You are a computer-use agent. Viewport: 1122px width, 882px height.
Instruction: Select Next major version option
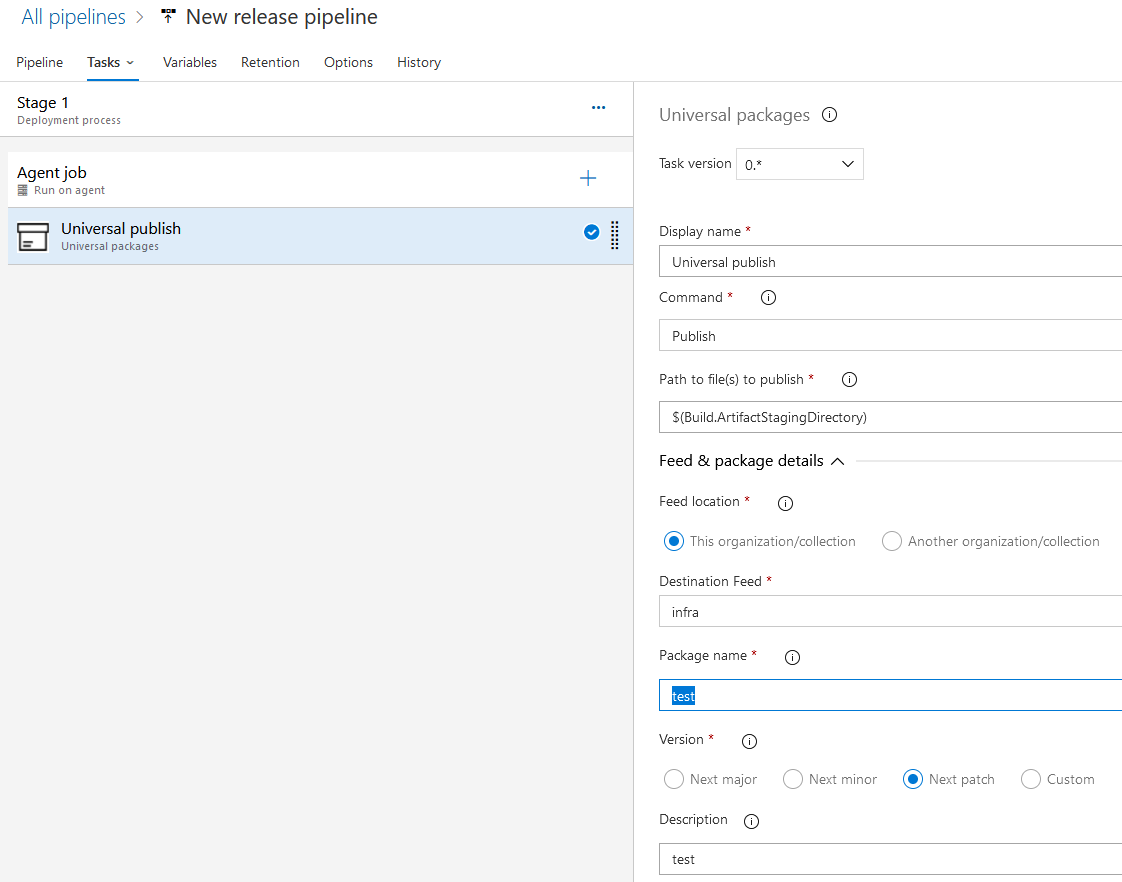(x=673, y=778)
